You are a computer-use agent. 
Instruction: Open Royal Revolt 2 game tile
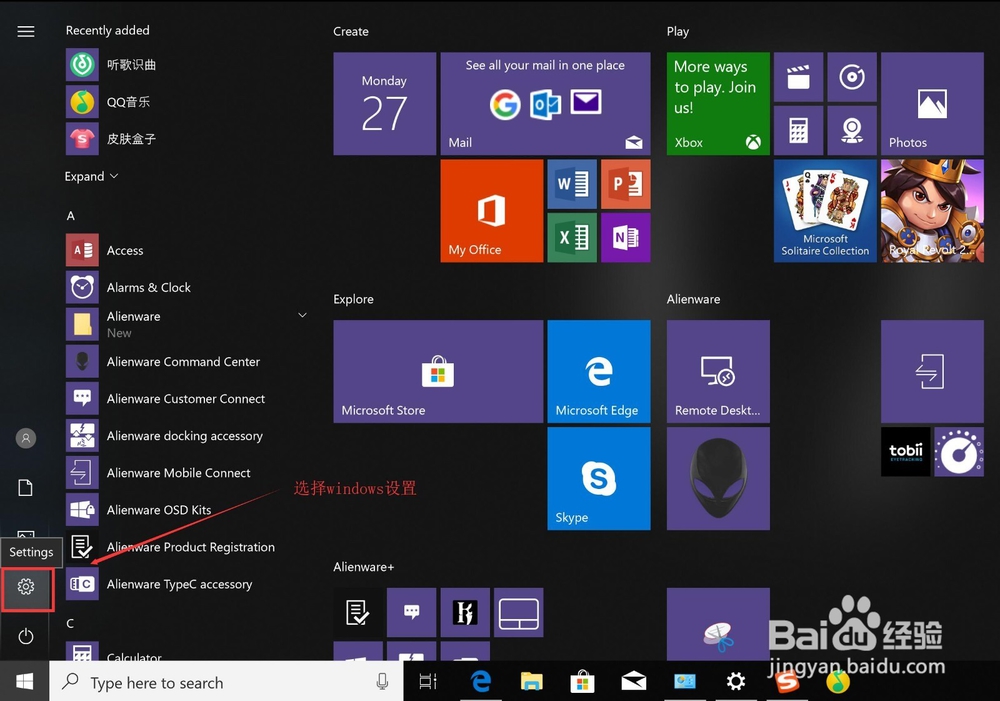932,210
